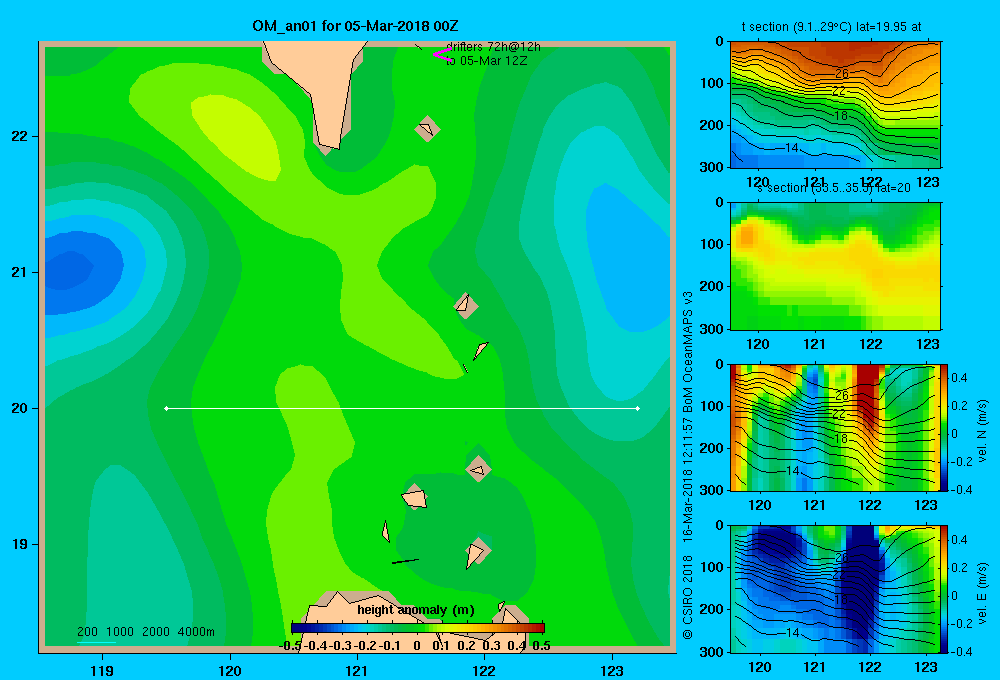The width and height of the screenshot is (1000, 680).
Task: Open the temperature section panel with the 'lat=19.95' title
Action: coord(835,105)
